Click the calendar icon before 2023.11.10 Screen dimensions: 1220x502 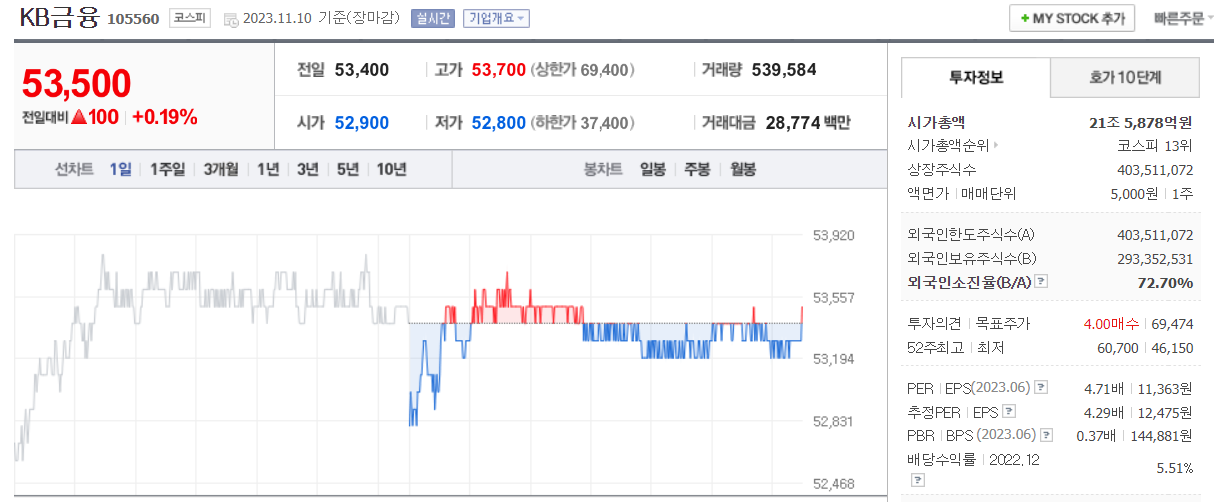click(x=231, y=19)
